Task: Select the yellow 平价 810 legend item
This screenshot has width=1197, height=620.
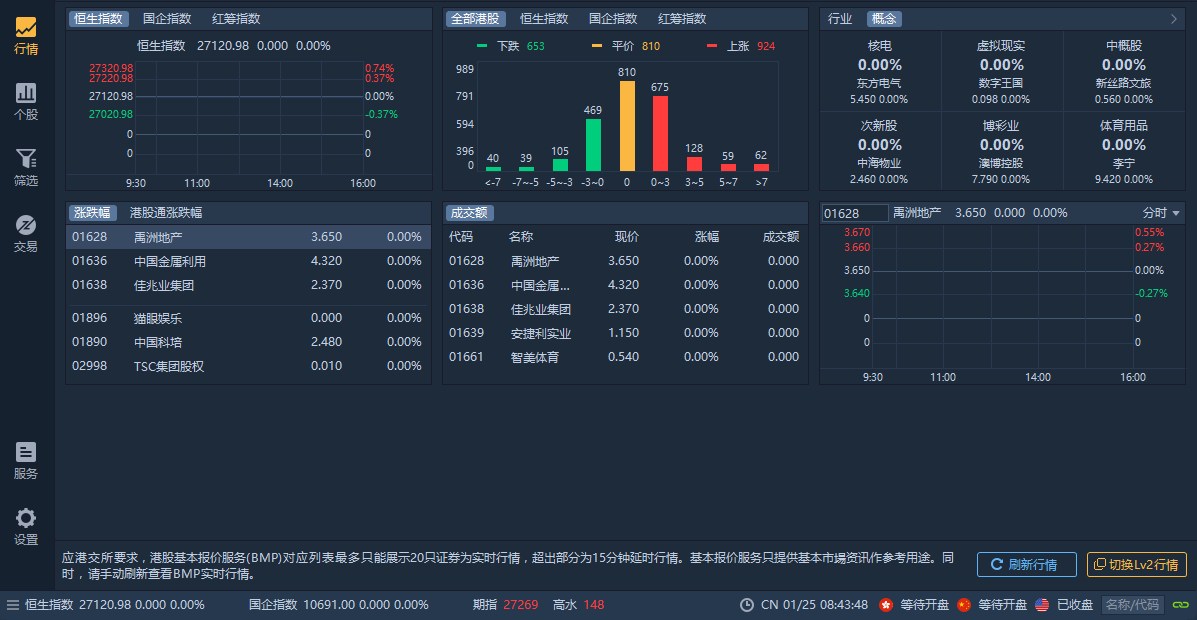Action: tap(626, 46)
